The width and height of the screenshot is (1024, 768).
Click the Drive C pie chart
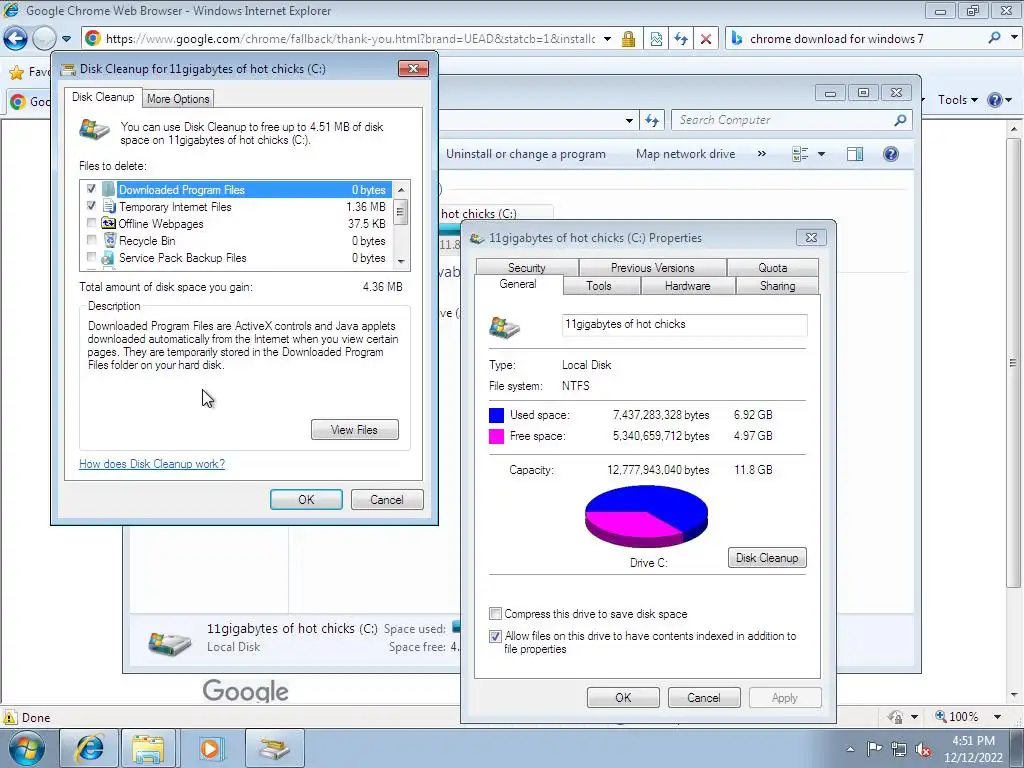[647, 516]
